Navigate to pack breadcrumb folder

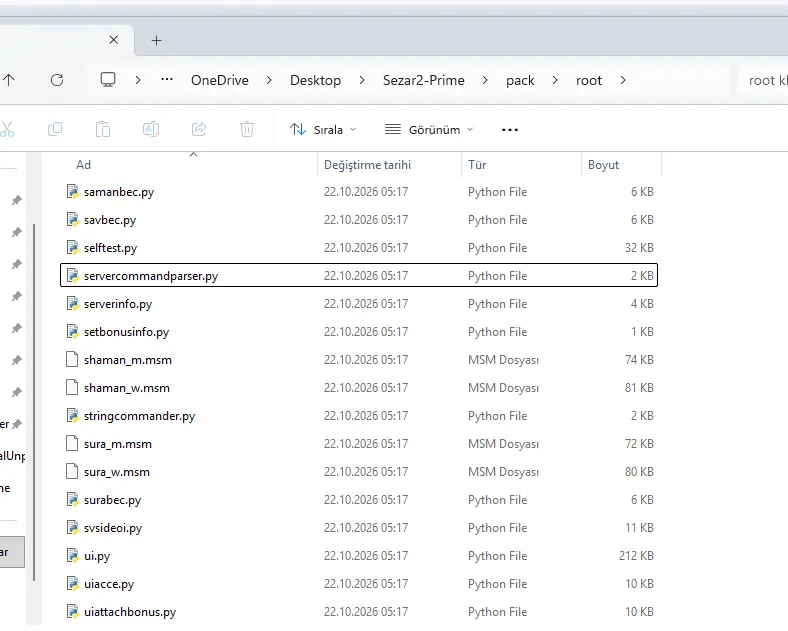[x=520, y=81]
